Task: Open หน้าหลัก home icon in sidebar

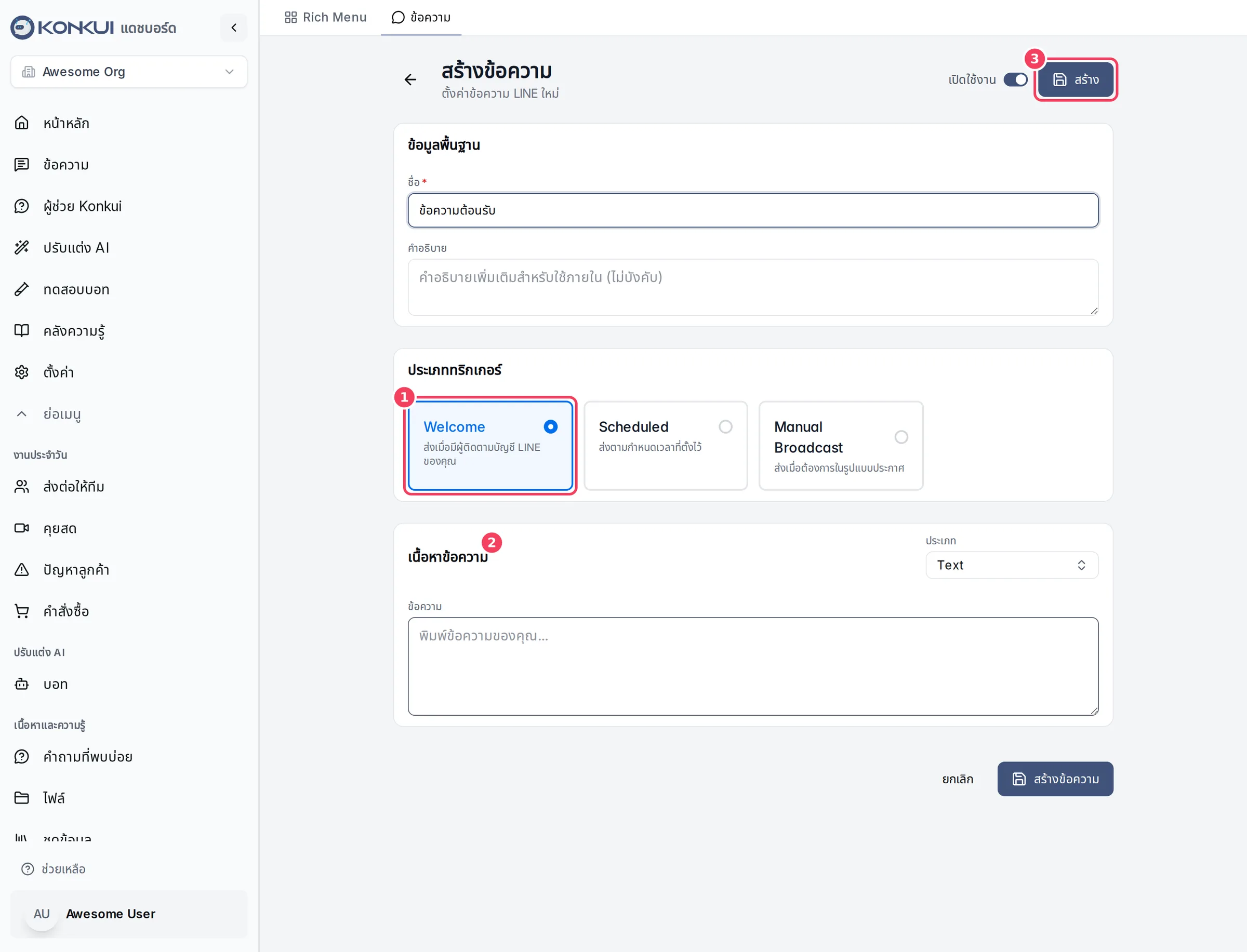Action: (21, 123)
